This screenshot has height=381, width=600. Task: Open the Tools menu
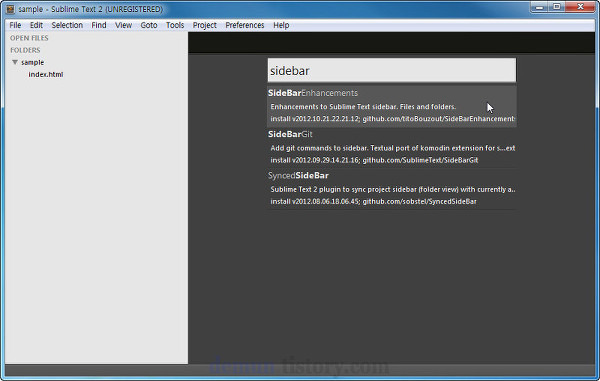click(x=175, y=25)
